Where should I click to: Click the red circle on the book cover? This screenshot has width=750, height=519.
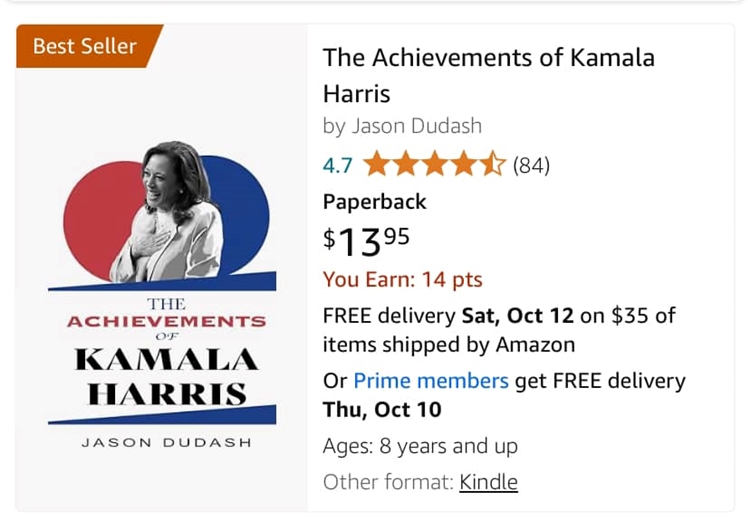[x=97, y=218]
